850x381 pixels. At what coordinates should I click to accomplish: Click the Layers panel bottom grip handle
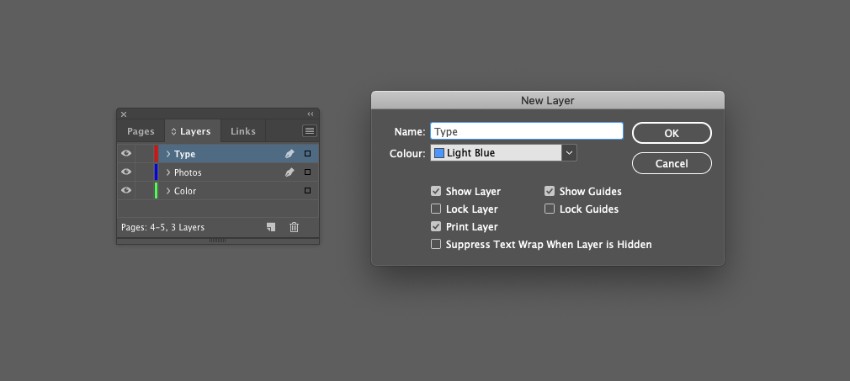(x=218, y=241)
